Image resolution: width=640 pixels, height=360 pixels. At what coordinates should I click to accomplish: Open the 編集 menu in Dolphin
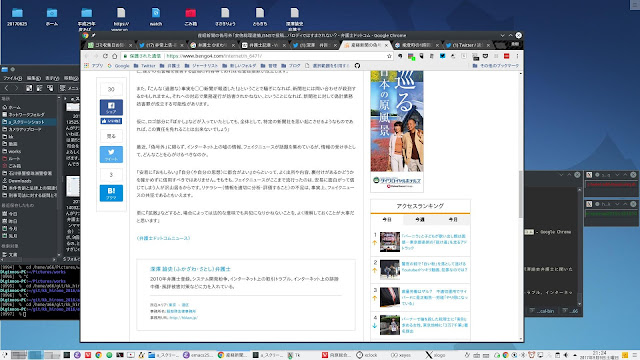point(33,78)
